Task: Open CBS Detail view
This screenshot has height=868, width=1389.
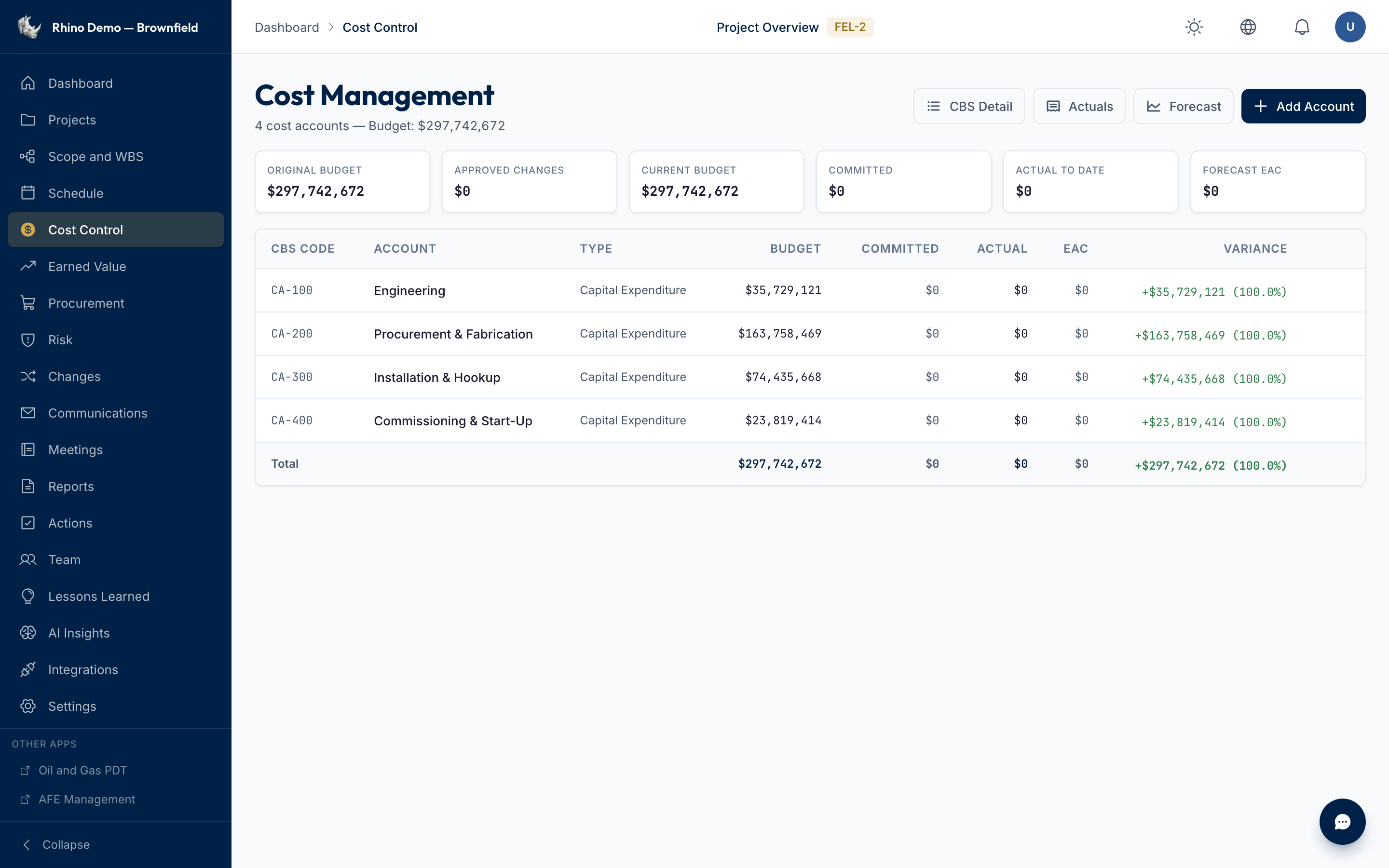Action: [x=969, y=106]
